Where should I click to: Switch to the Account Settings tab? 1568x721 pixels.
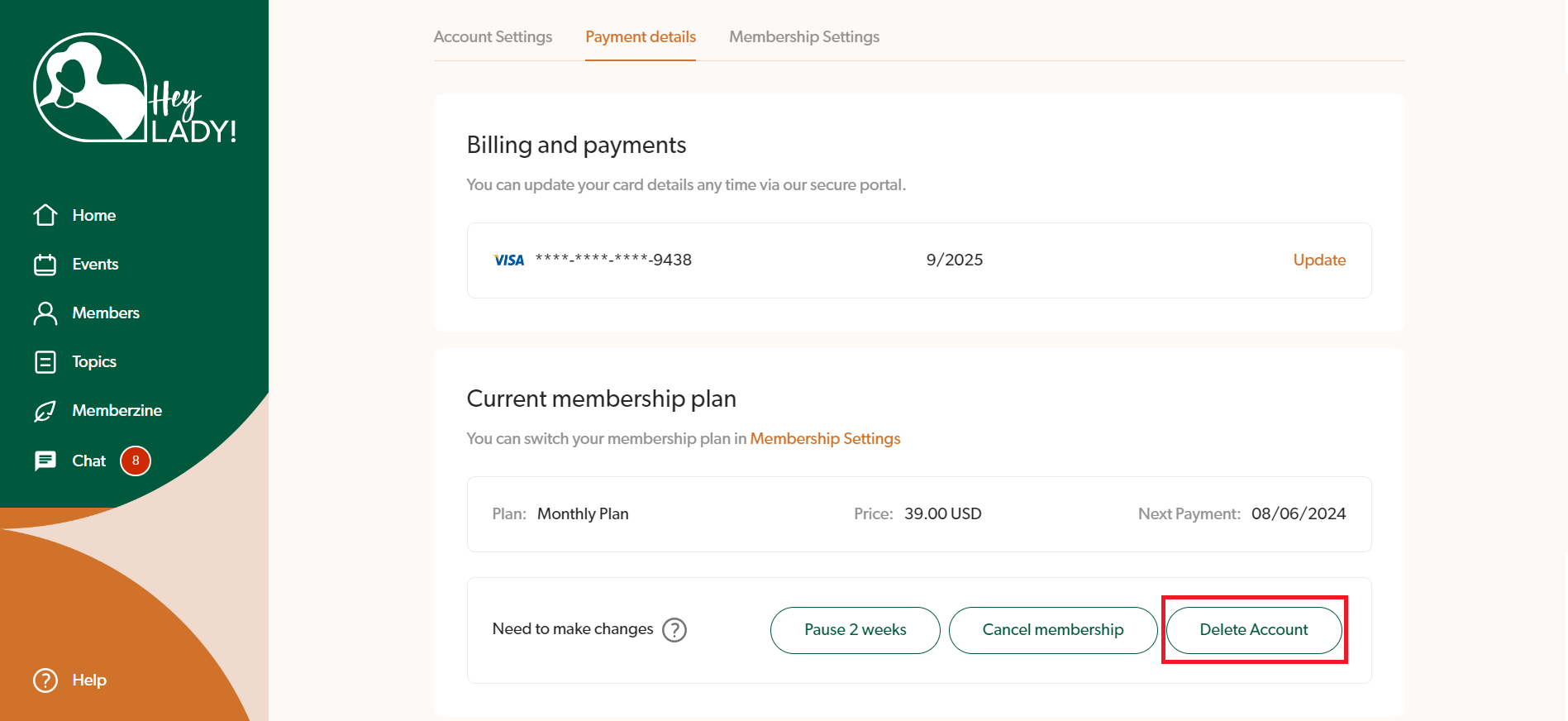493,37
